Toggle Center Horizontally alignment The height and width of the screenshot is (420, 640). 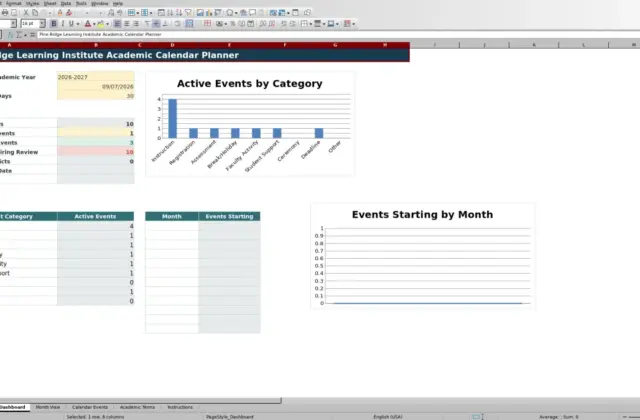click(x=127, y=24)
